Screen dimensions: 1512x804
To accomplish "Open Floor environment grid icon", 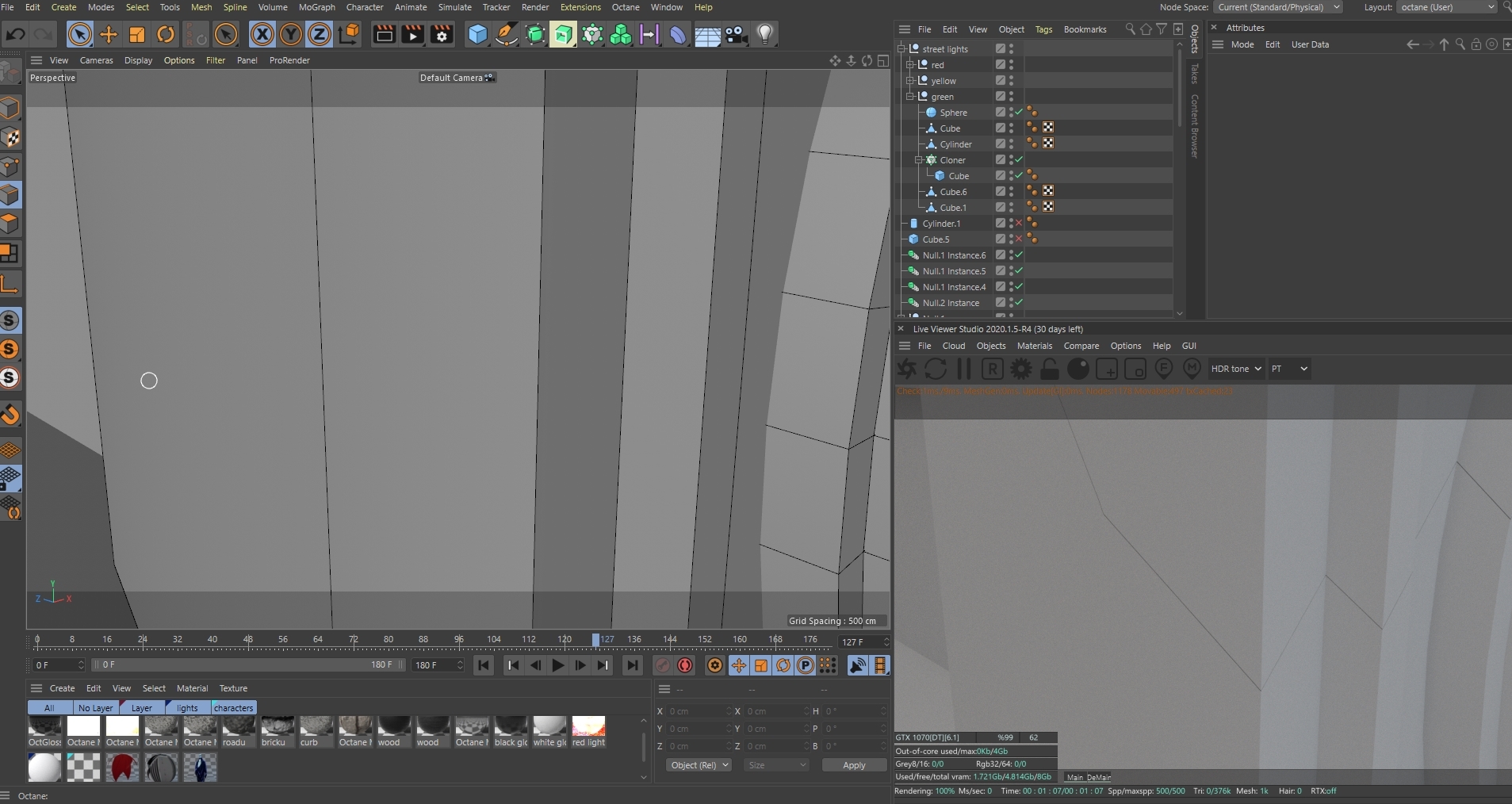I will click(x=707, y=34).
